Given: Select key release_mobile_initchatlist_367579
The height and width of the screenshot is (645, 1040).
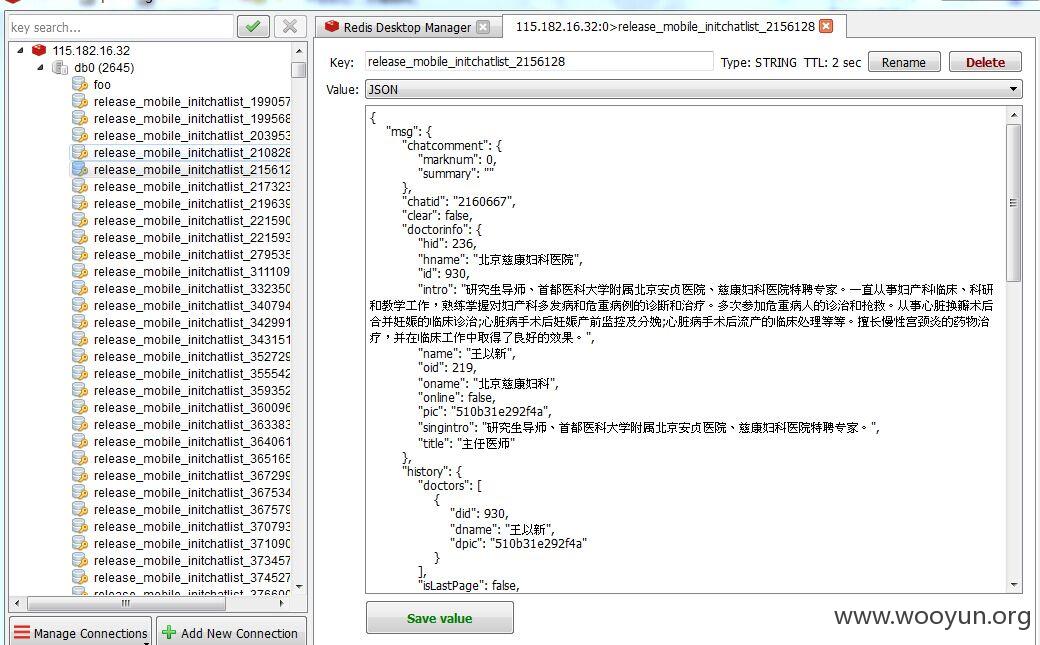Looking at the screenshot, I should (192, 510).
